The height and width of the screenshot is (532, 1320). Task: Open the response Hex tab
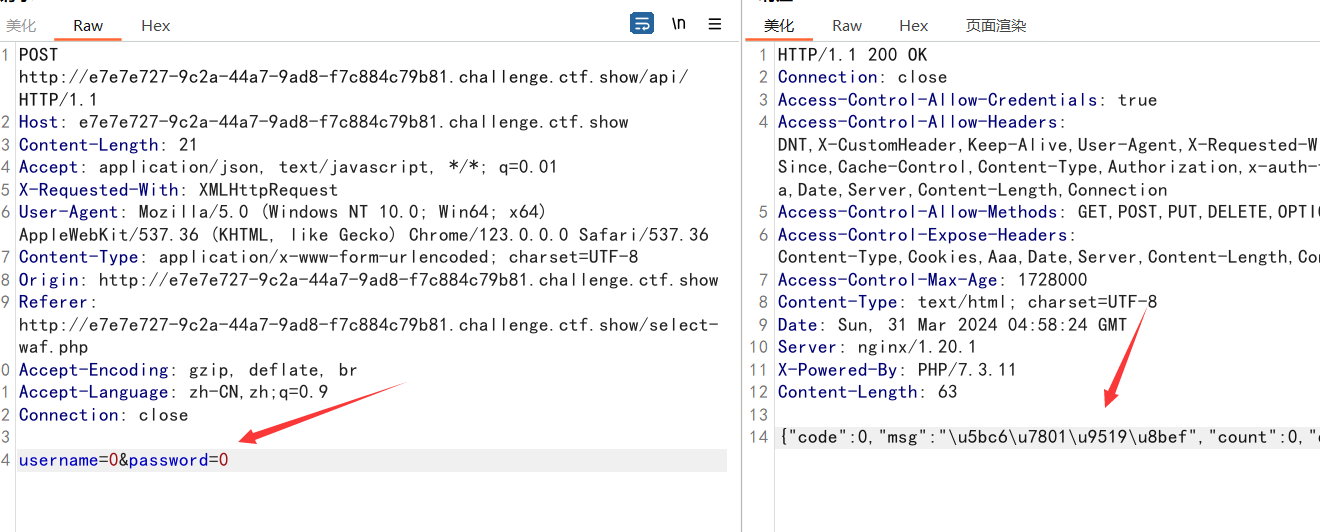tap(913, 25)
